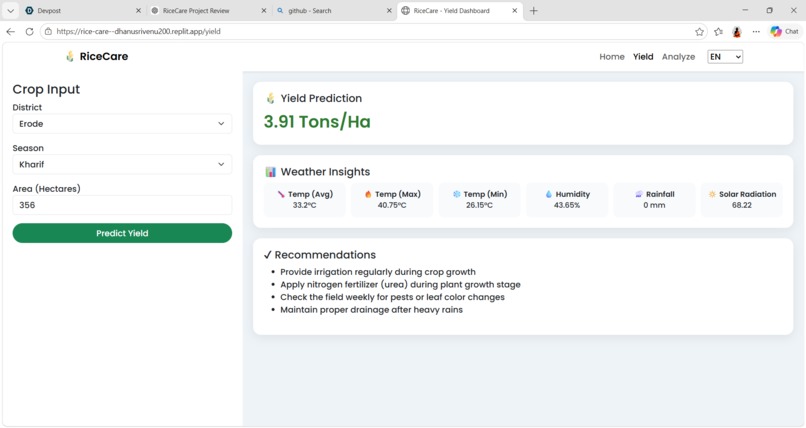Click the browser address bar URL
The width and height of the screenshot is (806, 428).
(x=138, y=31)
